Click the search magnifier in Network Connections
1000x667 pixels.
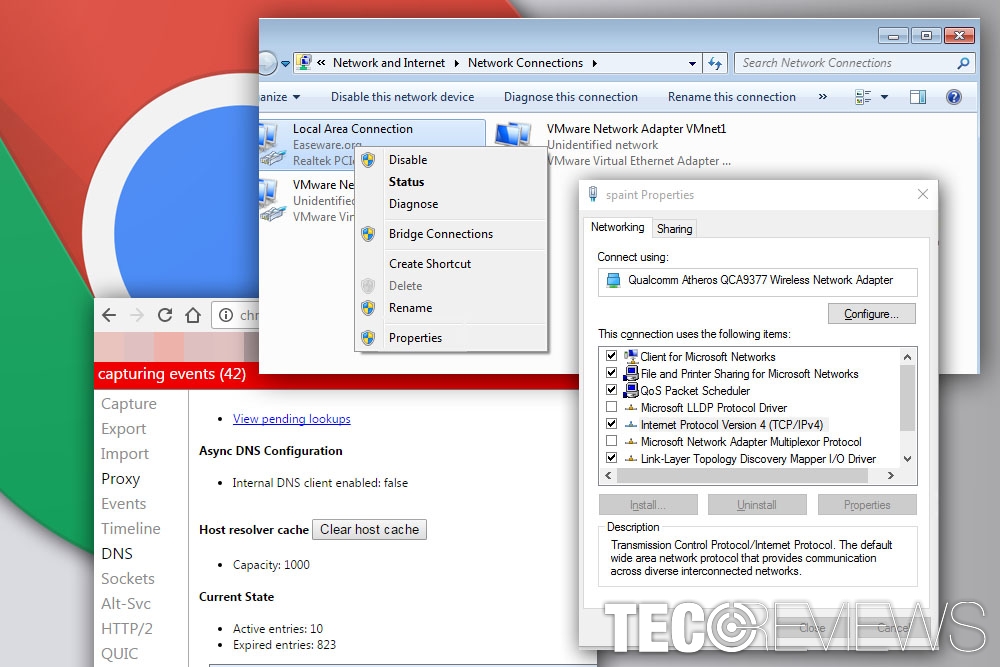963,63
